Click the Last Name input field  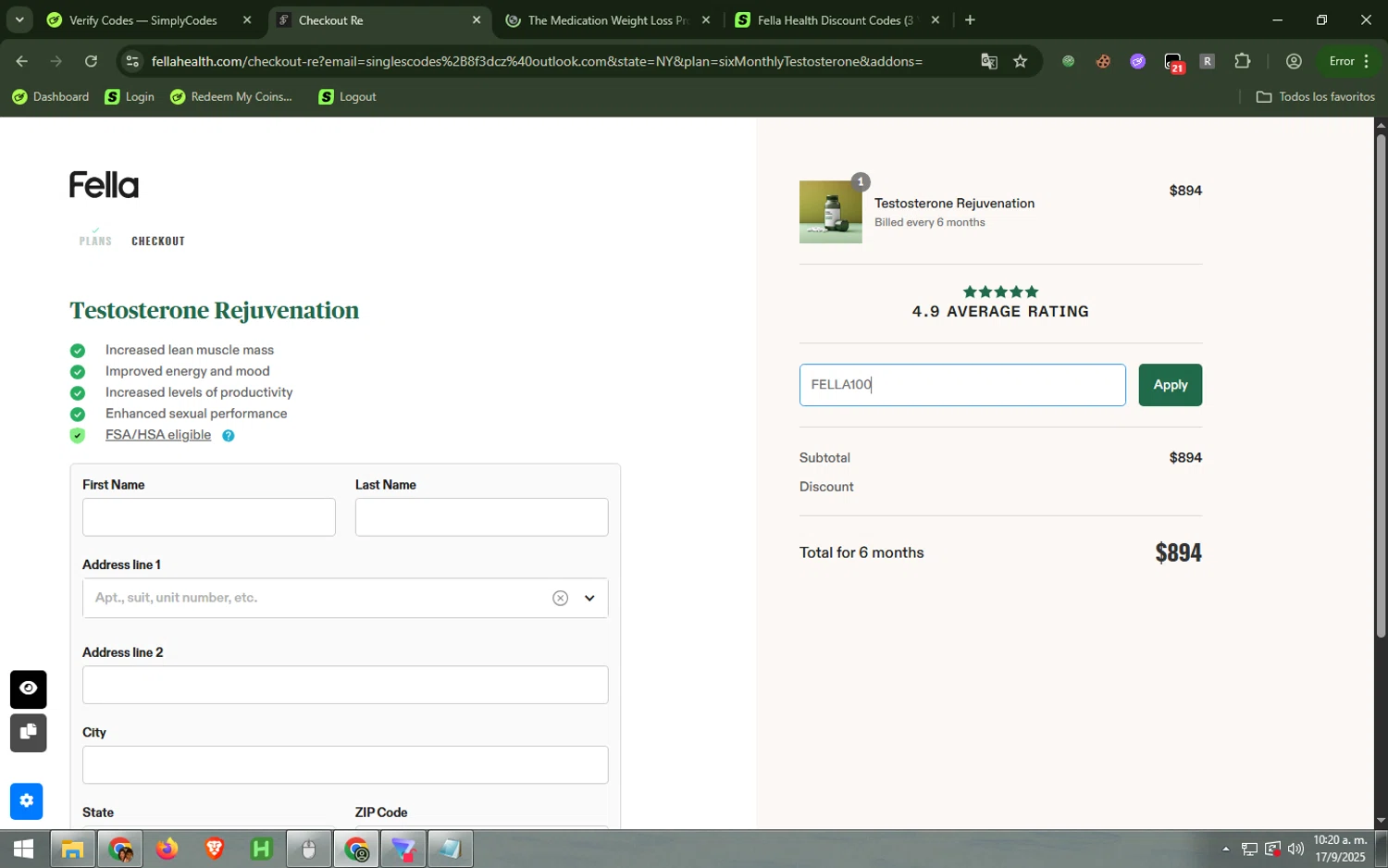click(481, 517)
